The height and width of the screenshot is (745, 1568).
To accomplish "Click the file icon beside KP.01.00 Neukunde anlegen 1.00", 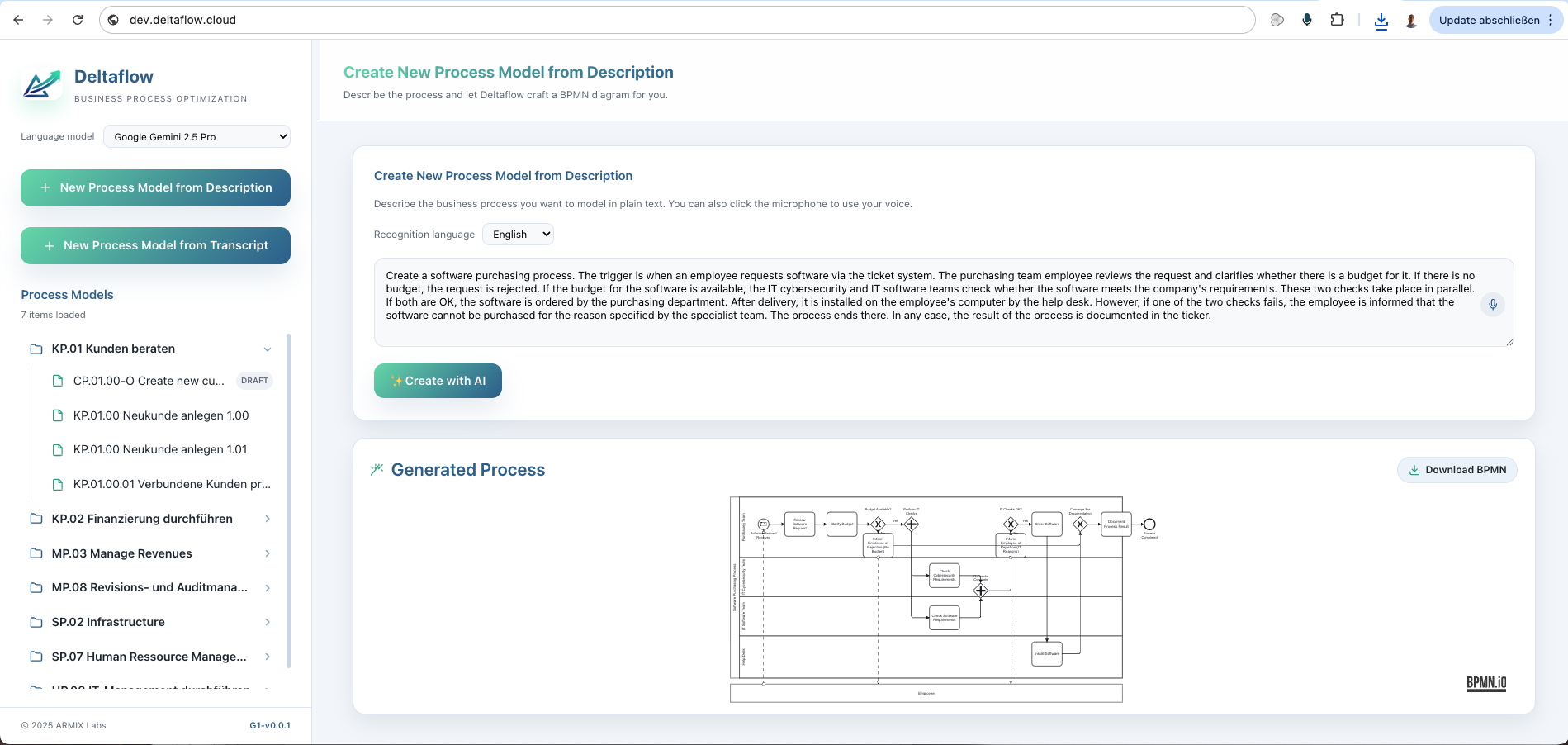I will 57,415.
